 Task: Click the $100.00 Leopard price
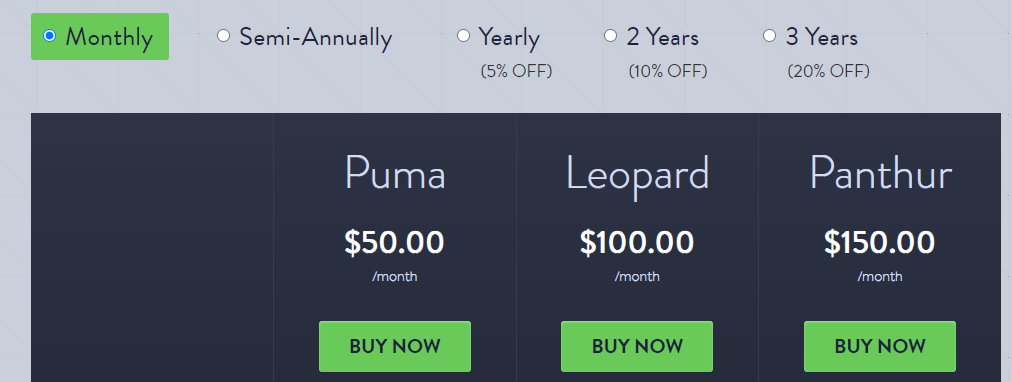click(637, 243)
